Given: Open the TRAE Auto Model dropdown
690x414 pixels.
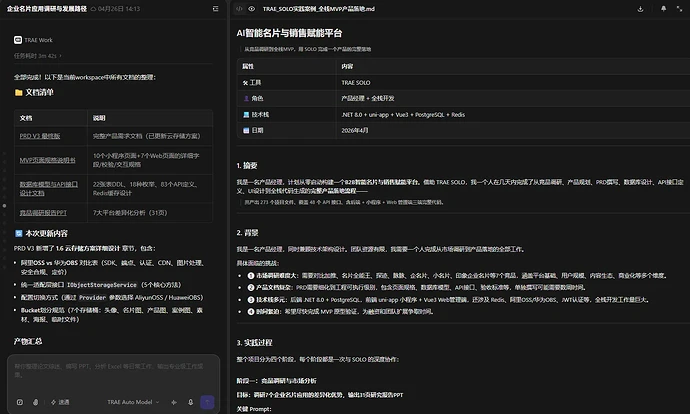Looking at the screenshot, I should (x=133, y=402).
